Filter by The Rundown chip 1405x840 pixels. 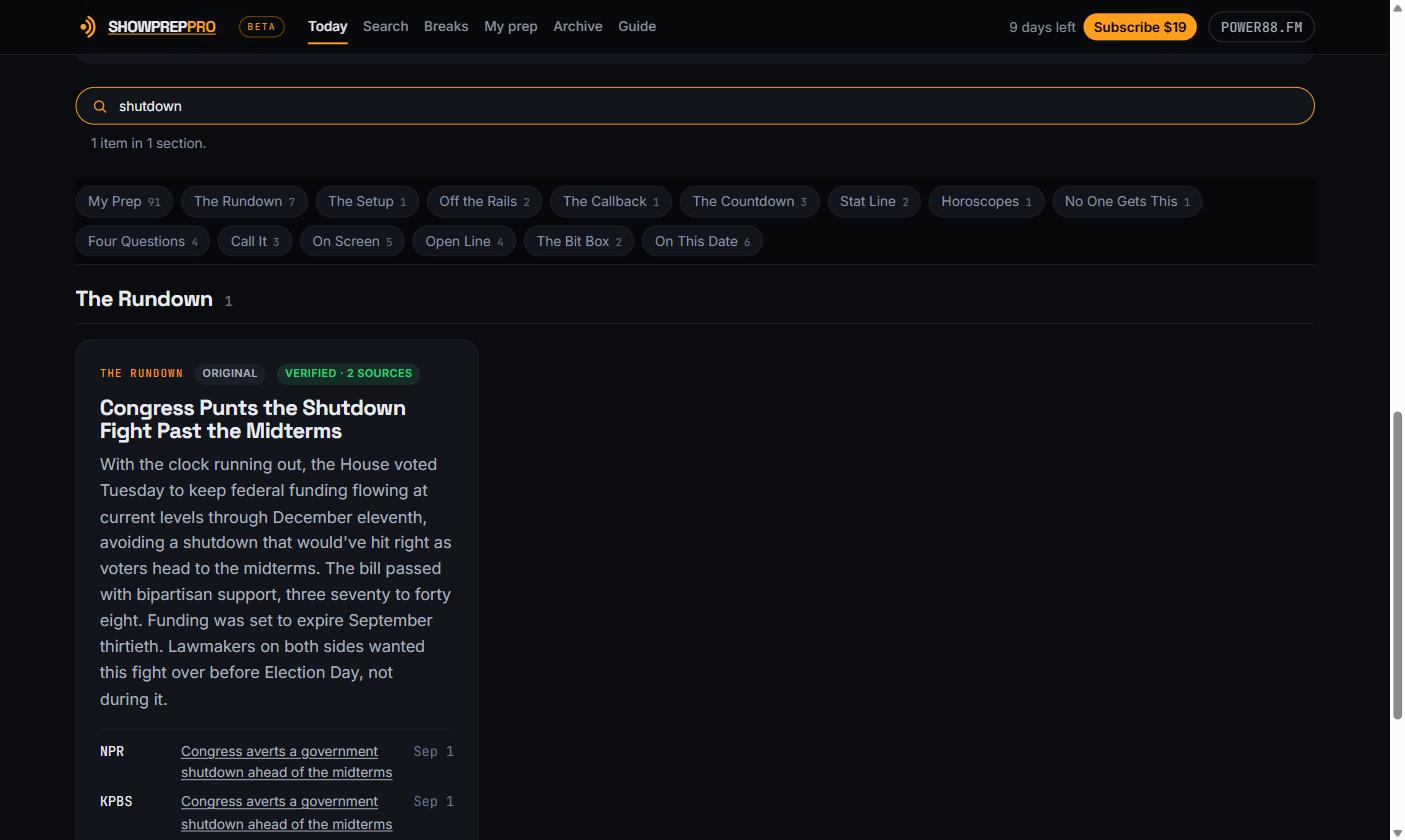tap(244, 201)
